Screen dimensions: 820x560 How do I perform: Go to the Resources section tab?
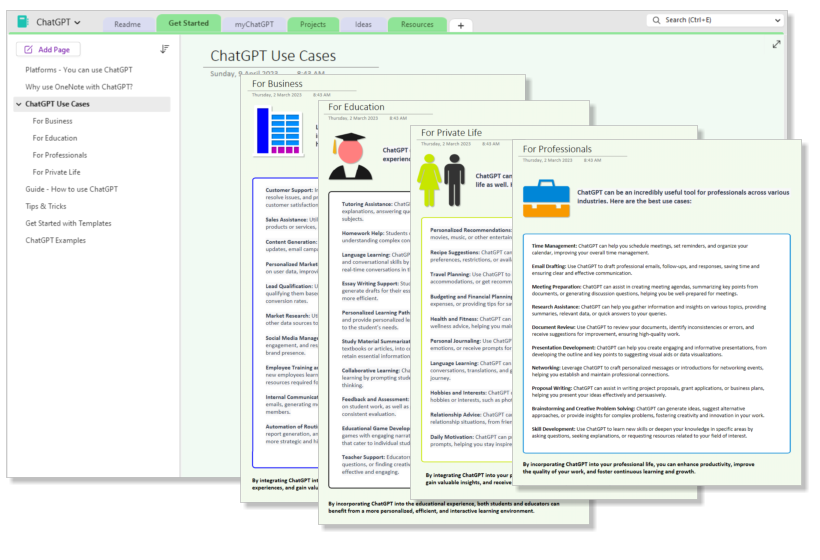coord(417,24)
